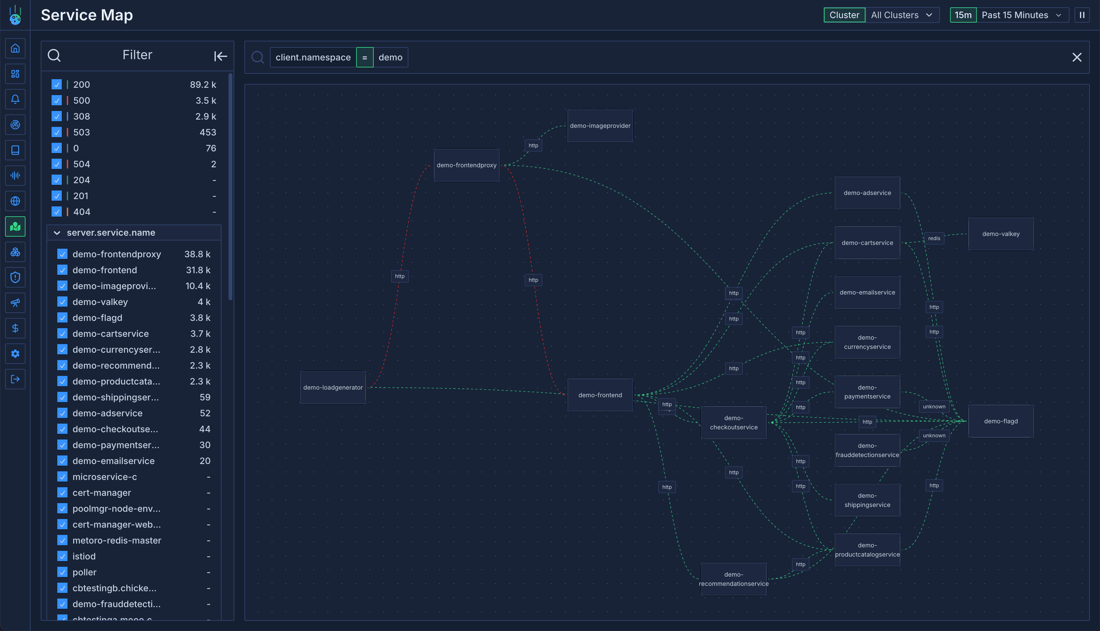This screenshot has width=1100, height=631.
Task: Open the telescope explore icon in sidebar
Action: coord(15,303)
